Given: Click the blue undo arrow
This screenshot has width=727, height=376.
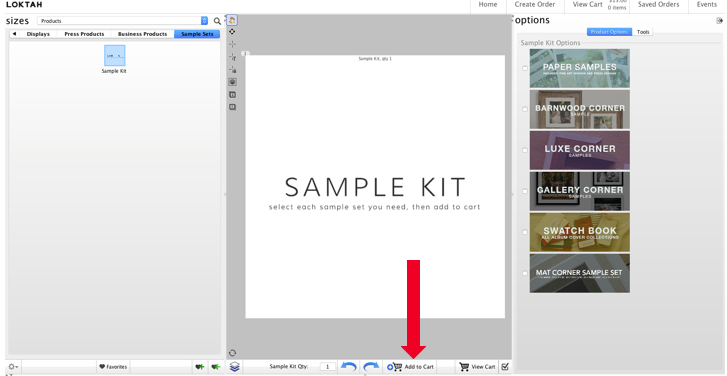Looking at the screenshot, I should (x=348, y=367).
